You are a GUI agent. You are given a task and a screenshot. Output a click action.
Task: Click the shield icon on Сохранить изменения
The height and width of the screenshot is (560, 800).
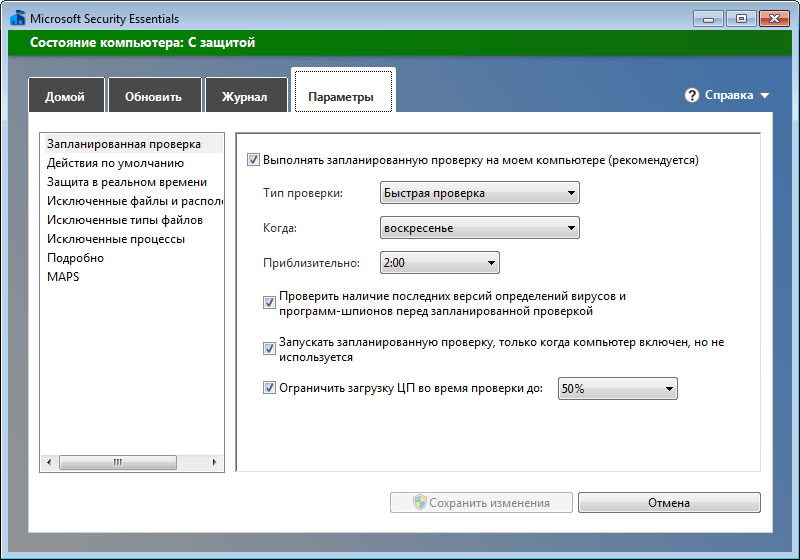(419, 502)
